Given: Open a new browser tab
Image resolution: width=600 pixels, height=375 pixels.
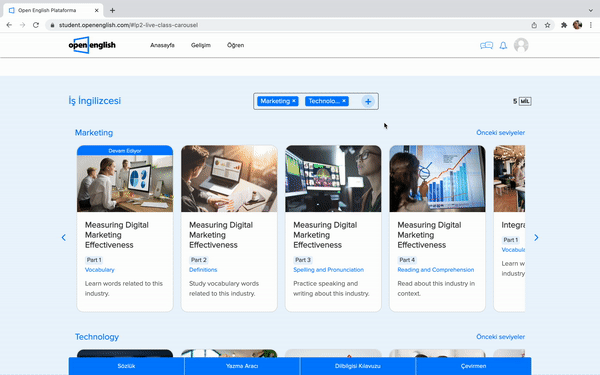Looking at the screenshot, I should click(112, 10).
